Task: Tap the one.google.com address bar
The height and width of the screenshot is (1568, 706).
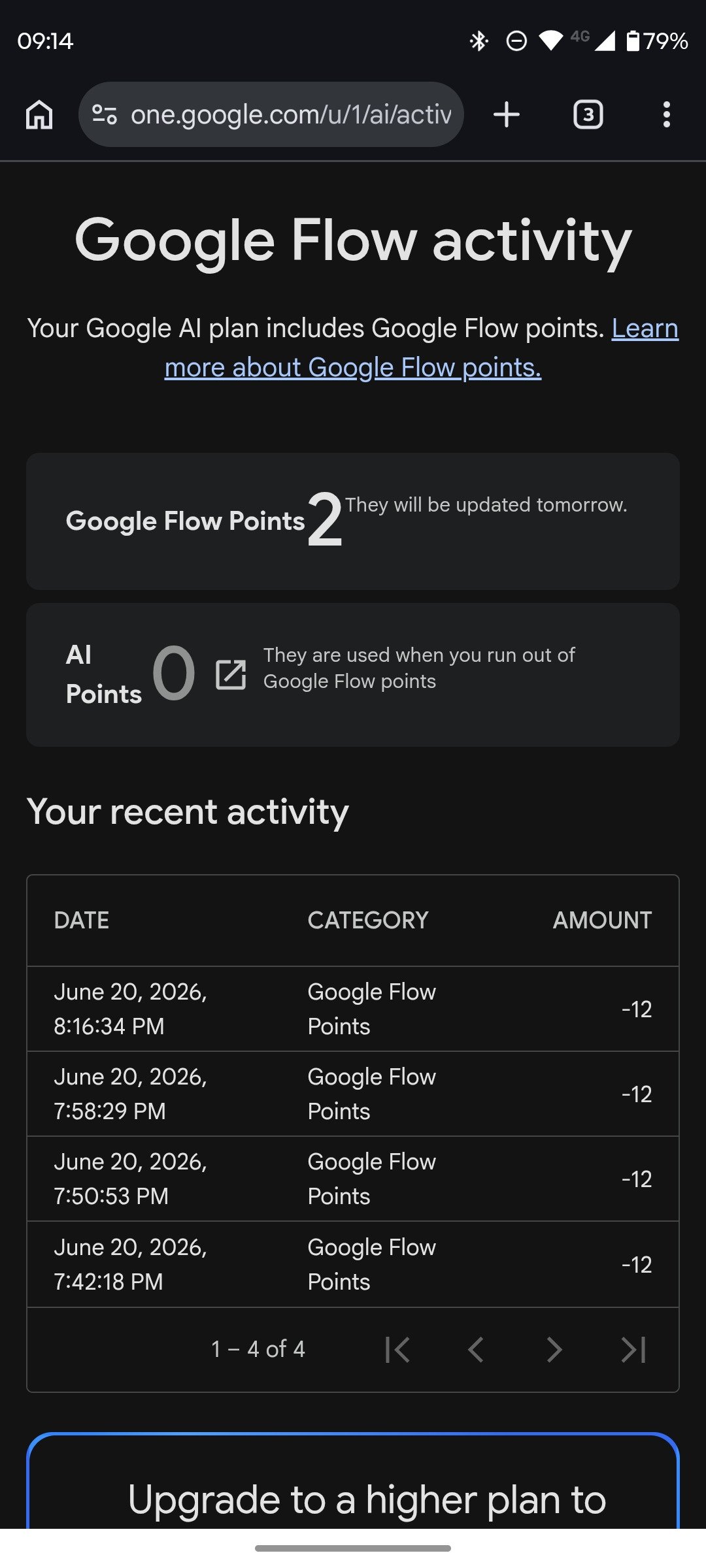Action: pyautogui.click(x=271, y=115)
